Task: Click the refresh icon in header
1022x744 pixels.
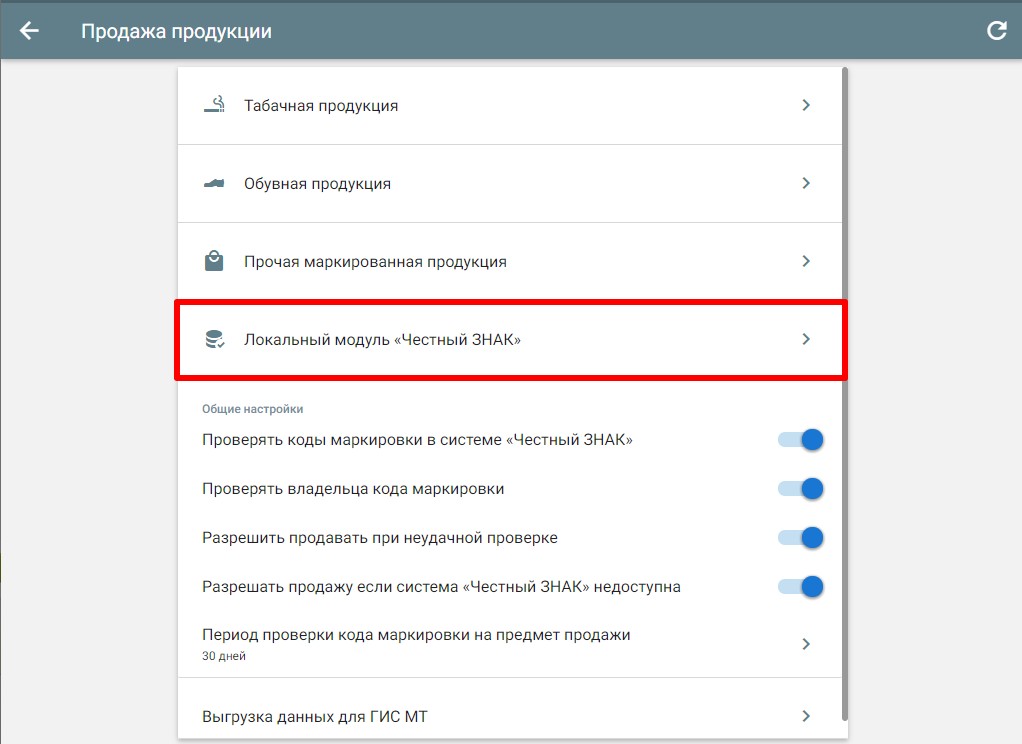Action: 997,31
